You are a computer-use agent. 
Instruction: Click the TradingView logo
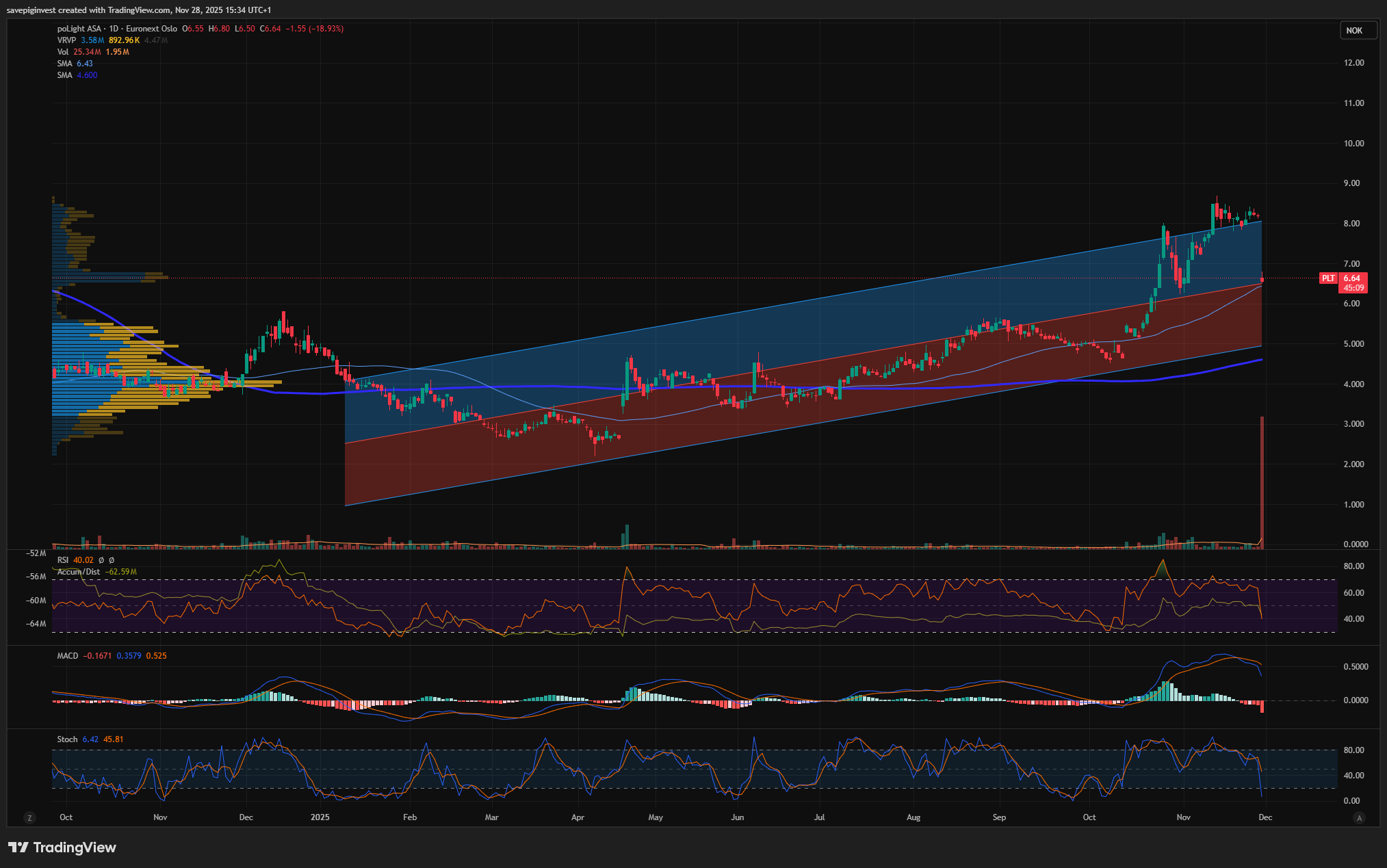click(x=62, y=847)
